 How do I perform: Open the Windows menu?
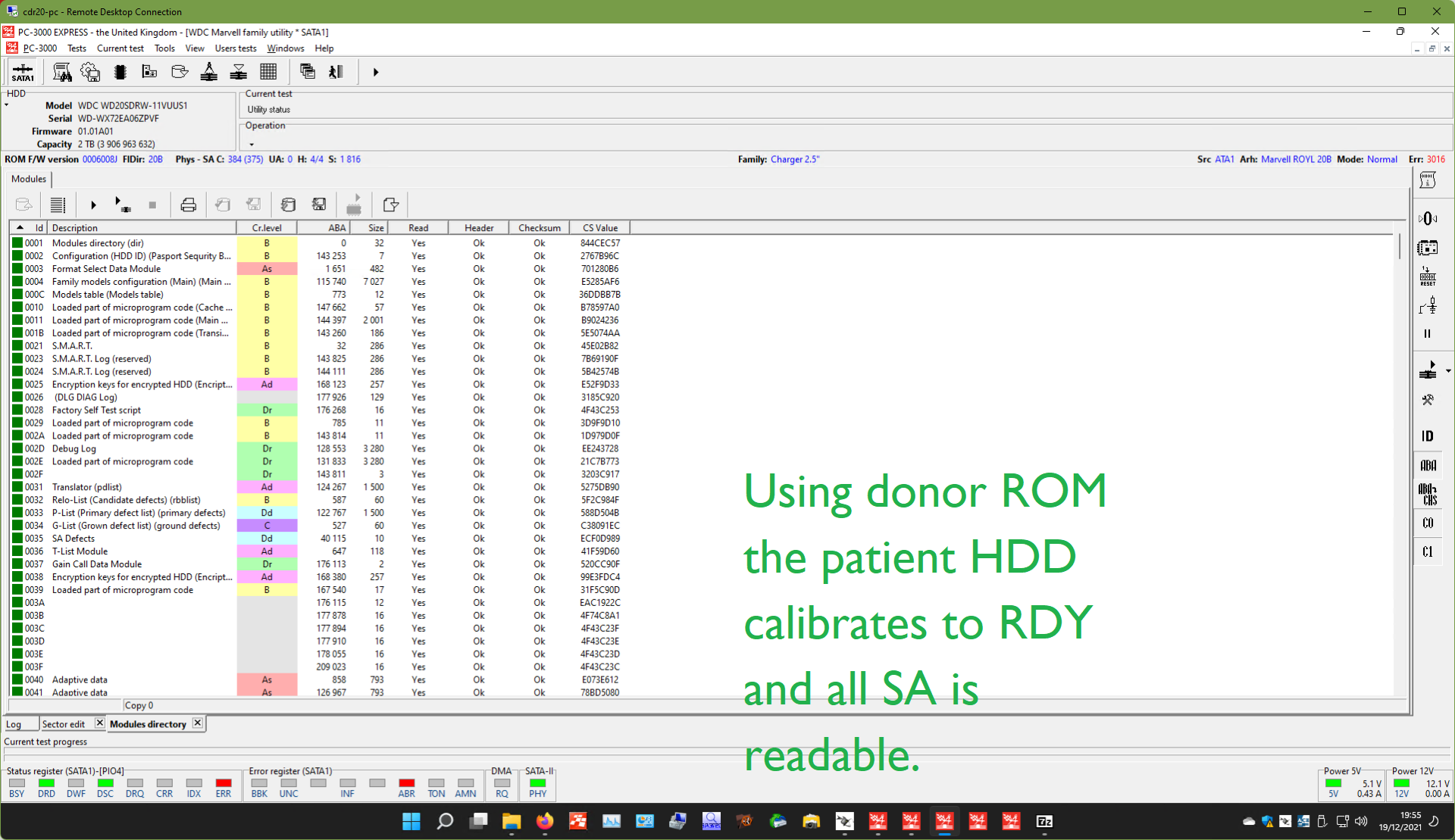[286, 48]
